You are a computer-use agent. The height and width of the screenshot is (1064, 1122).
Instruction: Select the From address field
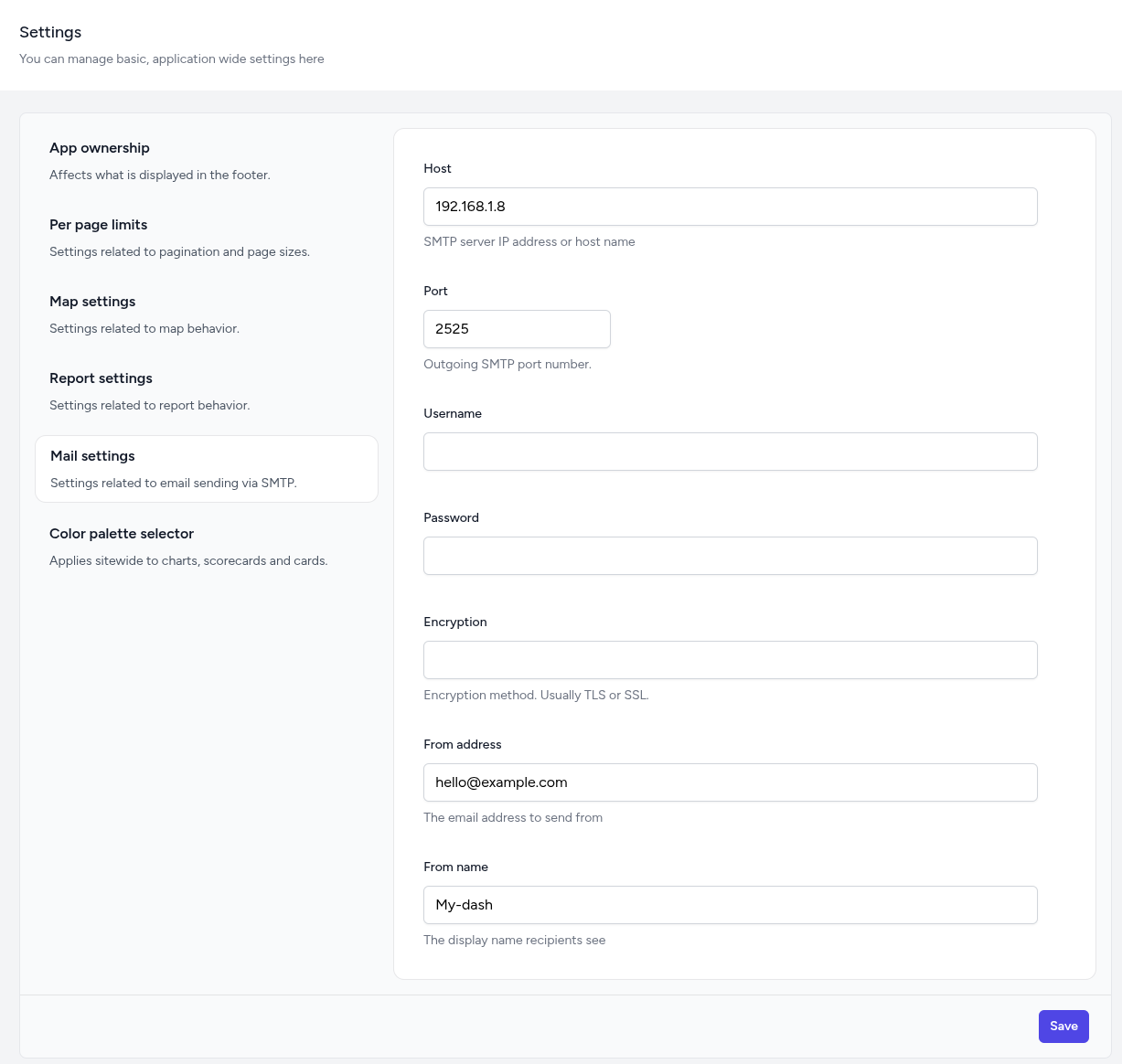point(730,782)
